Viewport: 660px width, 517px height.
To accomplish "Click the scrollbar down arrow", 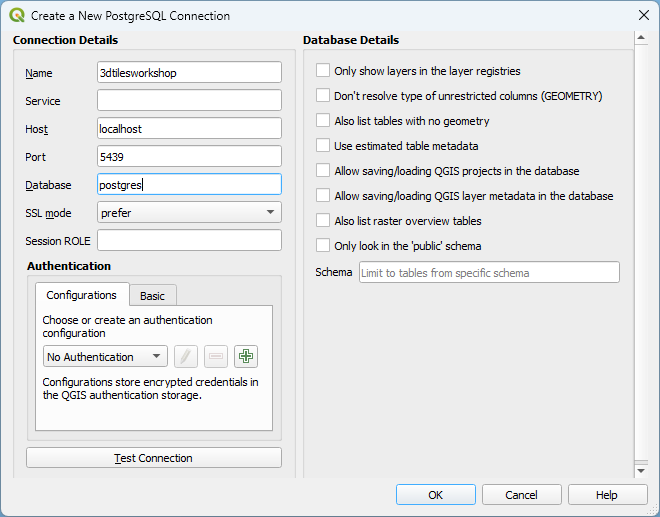I will click(x=641, y=471).
